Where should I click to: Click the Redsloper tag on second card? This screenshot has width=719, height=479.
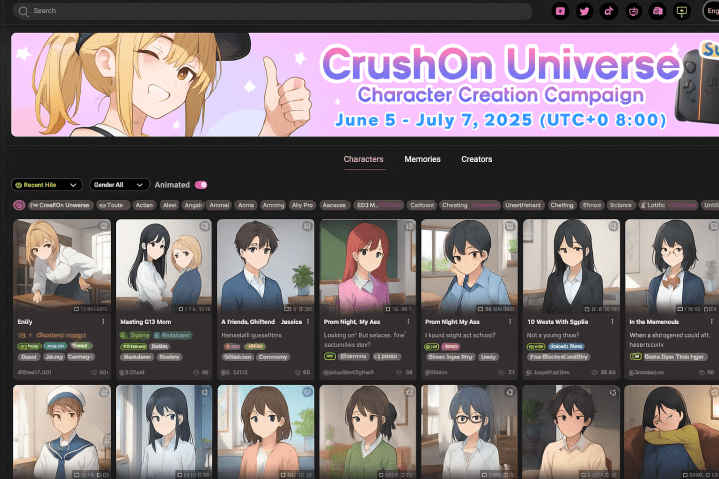172,336
